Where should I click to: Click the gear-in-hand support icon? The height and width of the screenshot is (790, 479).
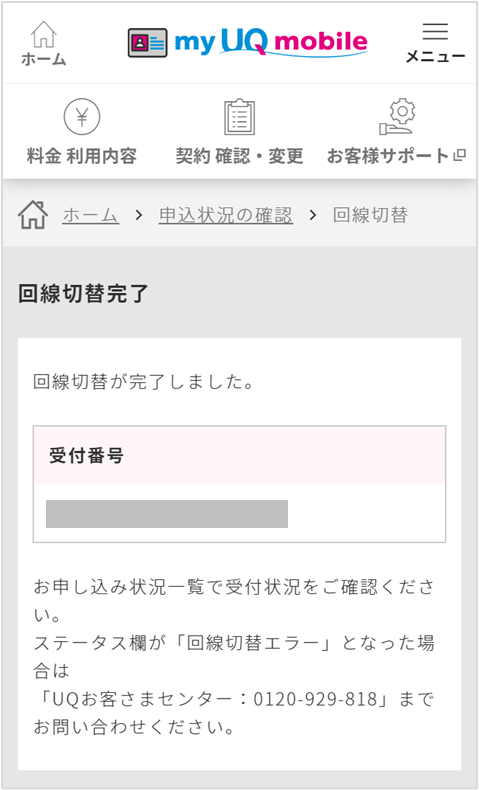click(397, 116)
